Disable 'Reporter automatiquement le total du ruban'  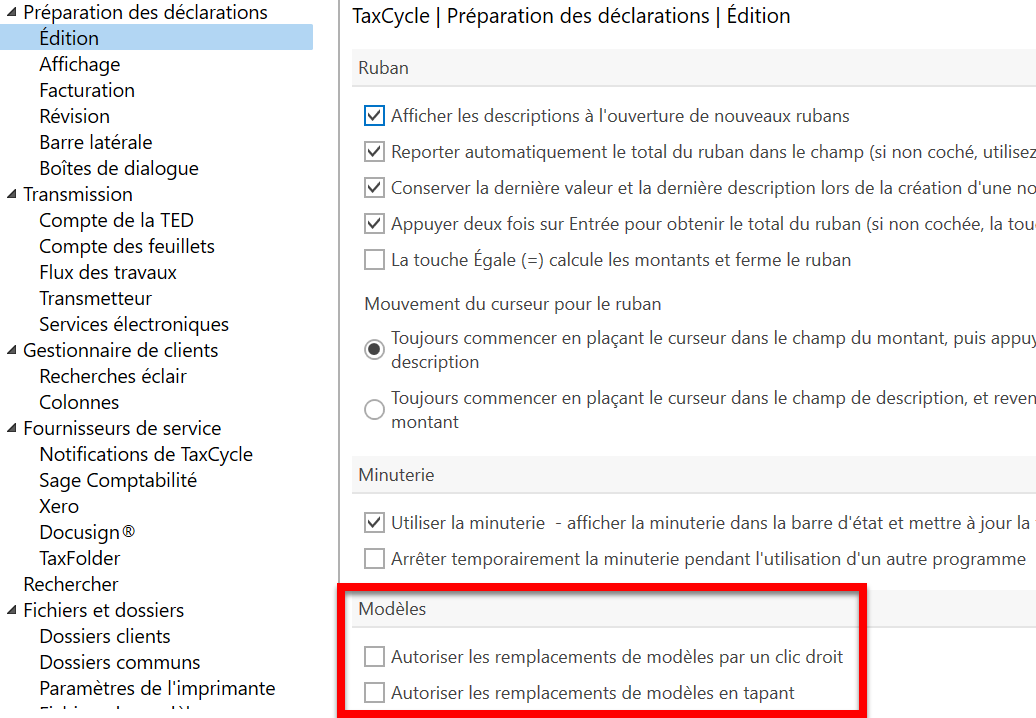[x=374, y=151]
